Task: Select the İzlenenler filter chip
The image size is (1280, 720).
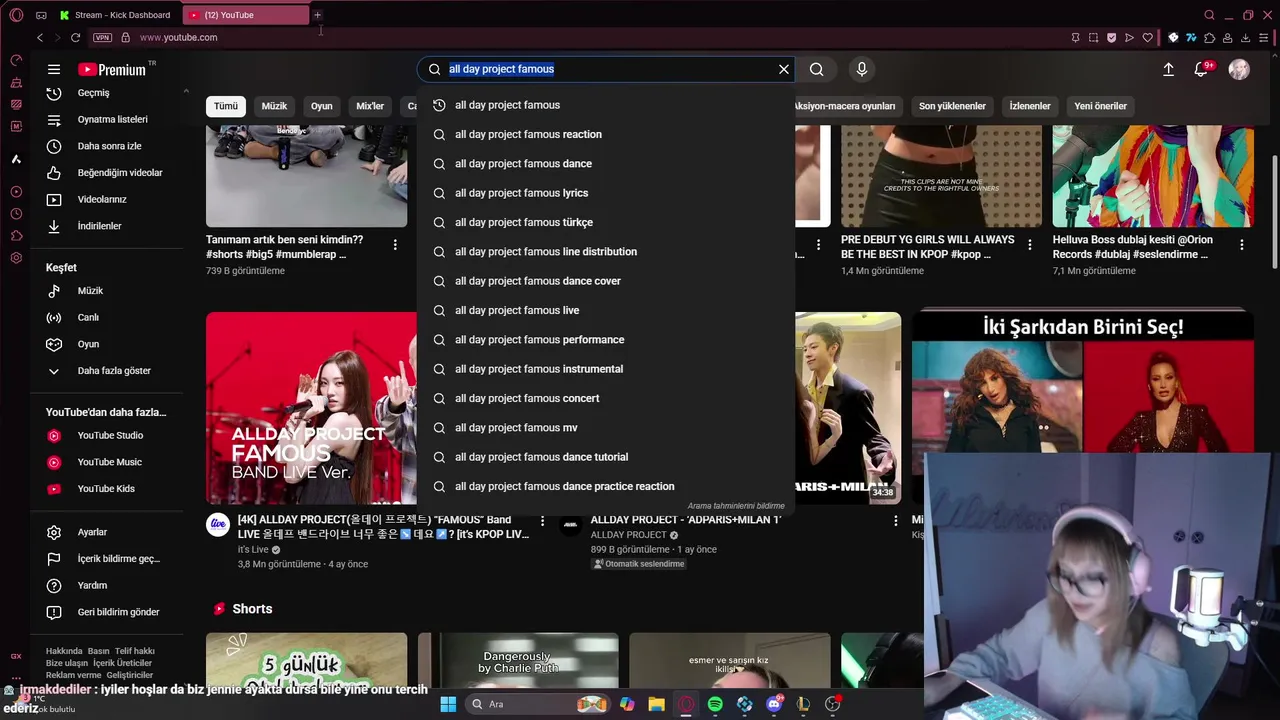Action: tap(1030, 106)
